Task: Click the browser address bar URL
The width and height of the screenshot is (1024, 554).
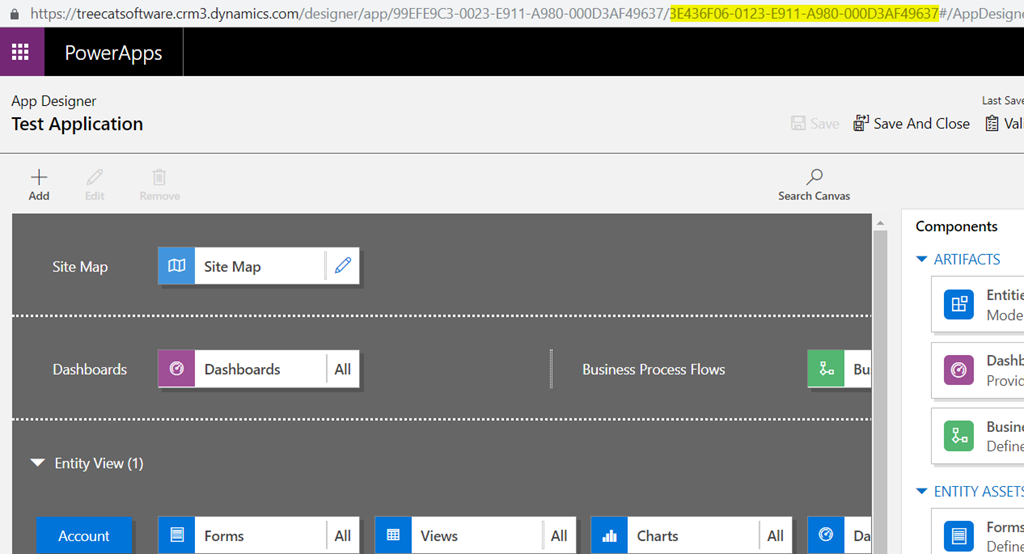Action: click(x=526, y=13)
